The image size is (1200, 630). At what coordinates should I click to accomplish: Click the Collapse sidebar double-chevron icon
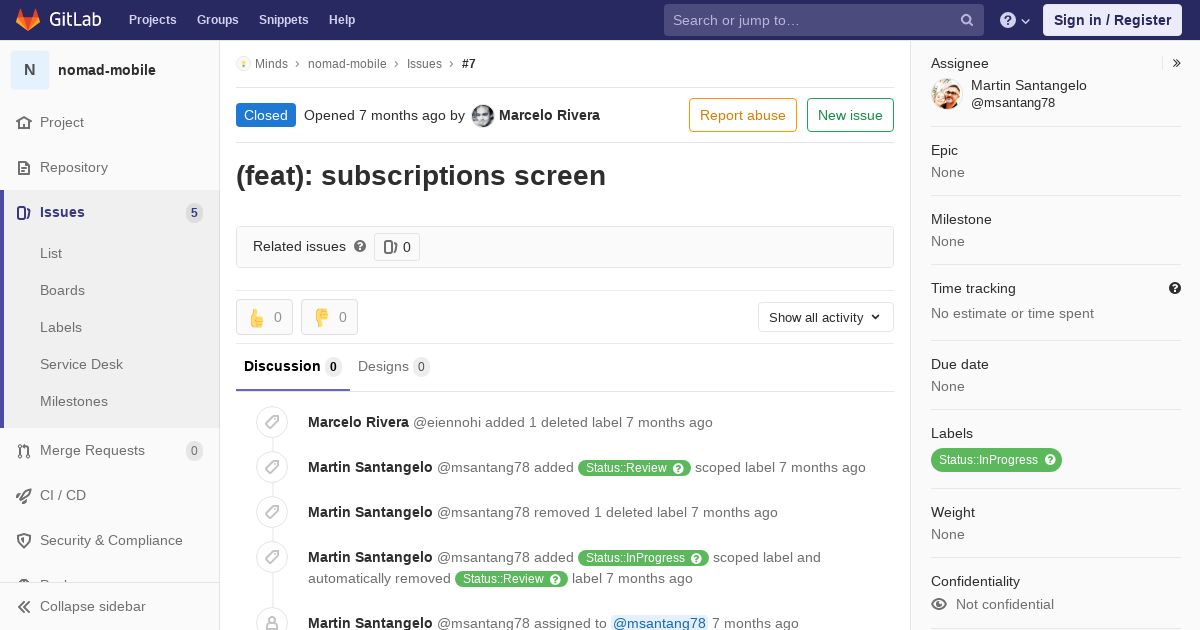coord(24,606)
